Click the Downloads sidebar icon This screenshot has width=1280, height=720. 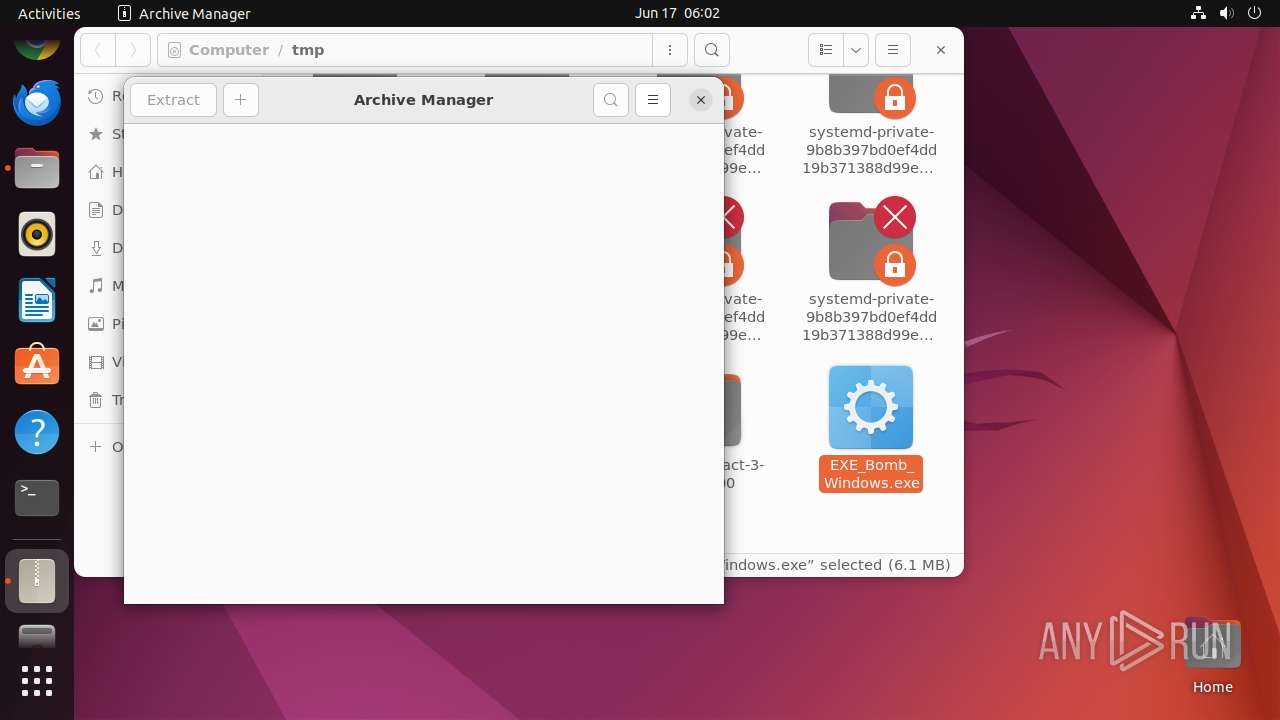[96, 248]
